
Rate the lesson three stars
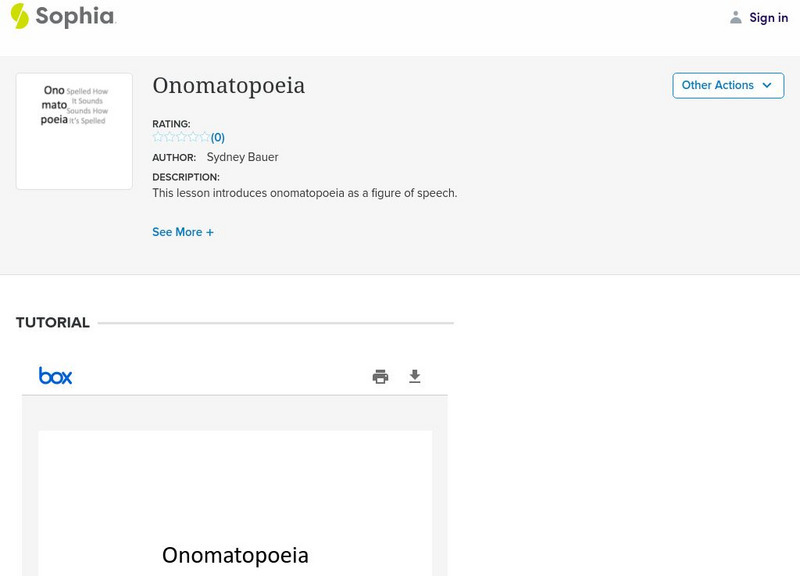(x=181, y=138)
